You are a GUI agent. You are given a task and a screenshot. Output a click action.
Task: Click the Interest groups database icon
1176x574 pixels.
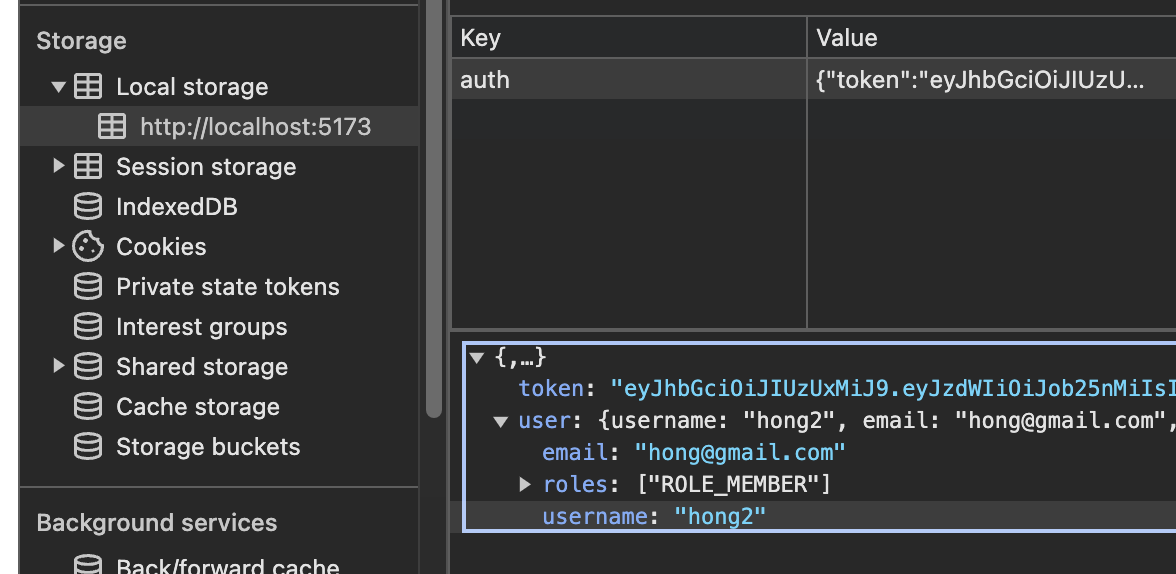(x=88, y=327)
